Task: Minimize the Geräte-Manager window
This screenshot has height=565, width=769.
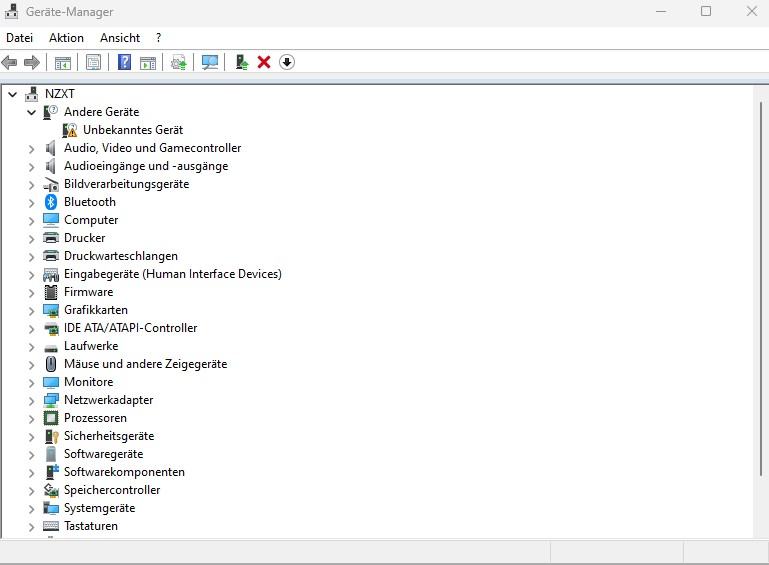Action: [661, 11]
